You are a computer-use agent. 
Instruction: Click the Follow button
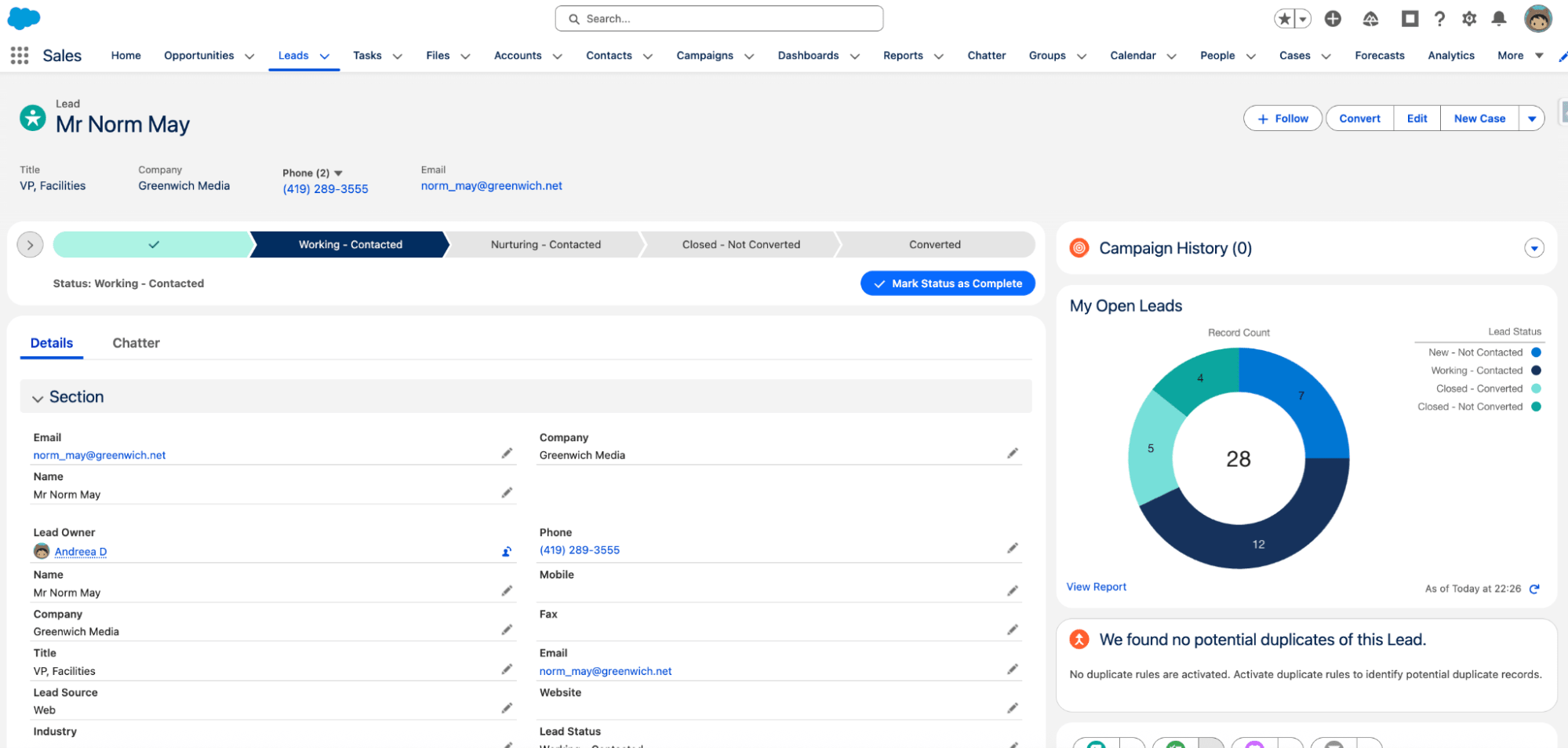(x=1282, y=119)
